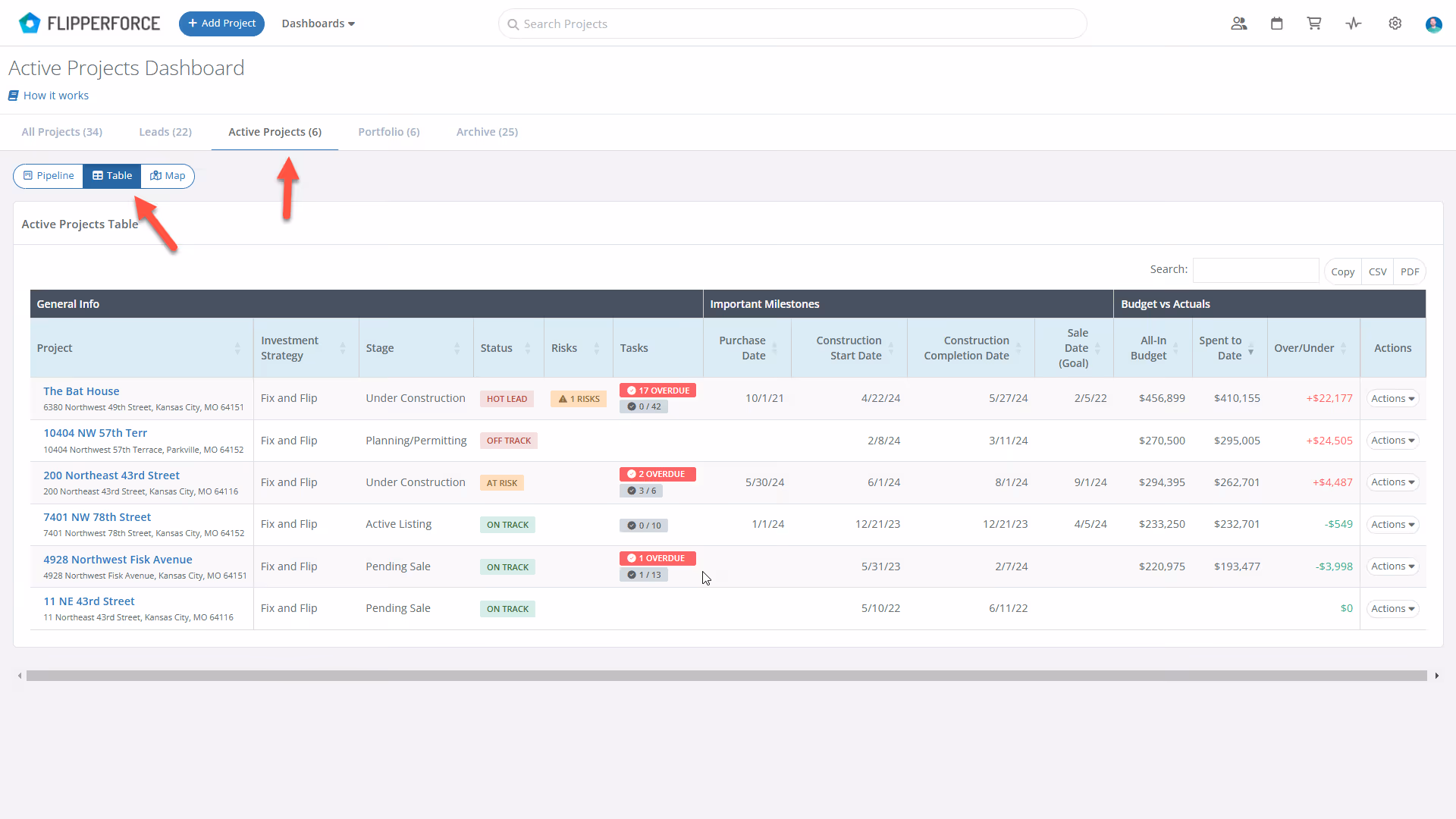Sort table by Project column
Viewport: 1456px width, 819px height.
[x=142, y=348]
